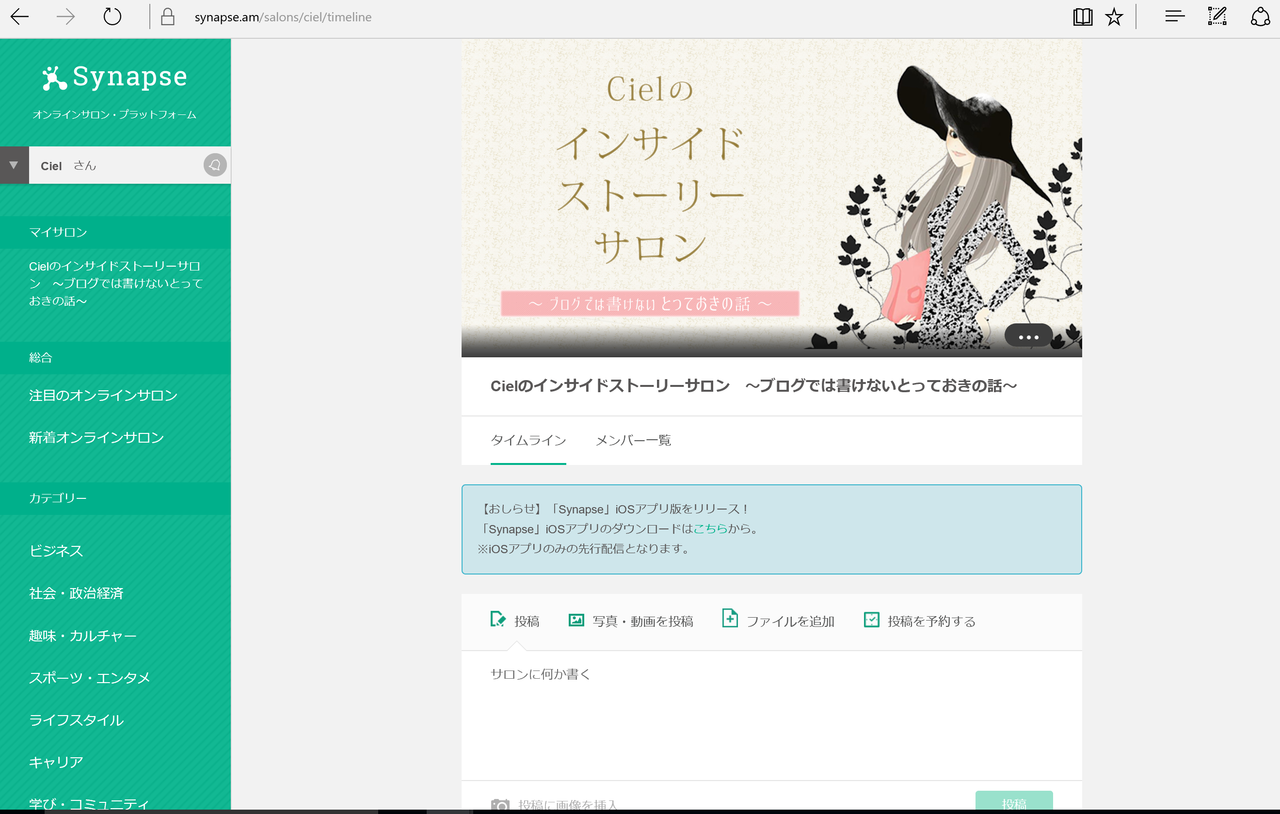Click the green 投稿 submit button
Viewport: 1280px width, 814px height.
[x=1014, y=802]
